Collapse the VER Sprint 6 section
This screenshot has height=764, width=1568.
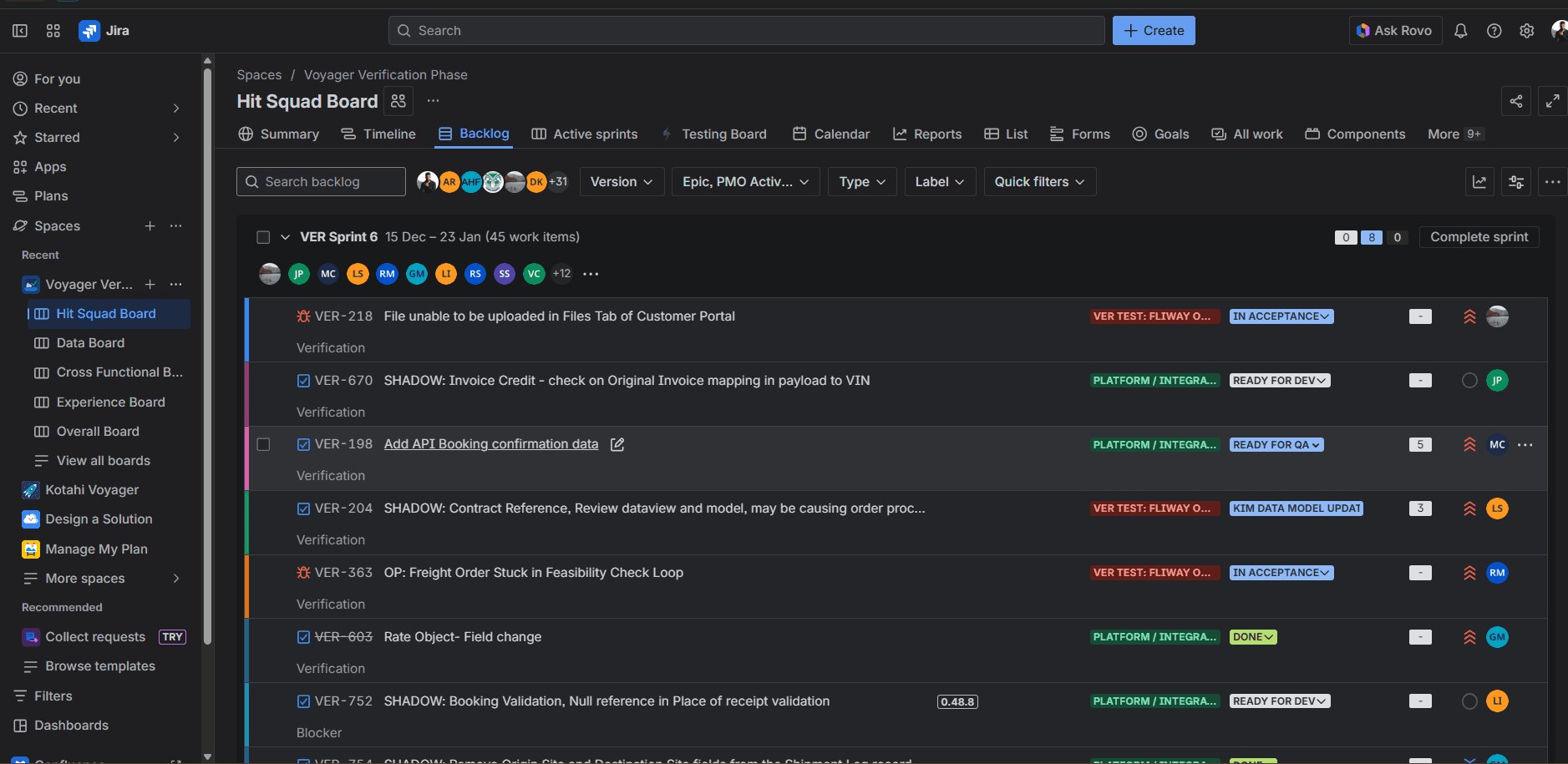pos(285,237)
